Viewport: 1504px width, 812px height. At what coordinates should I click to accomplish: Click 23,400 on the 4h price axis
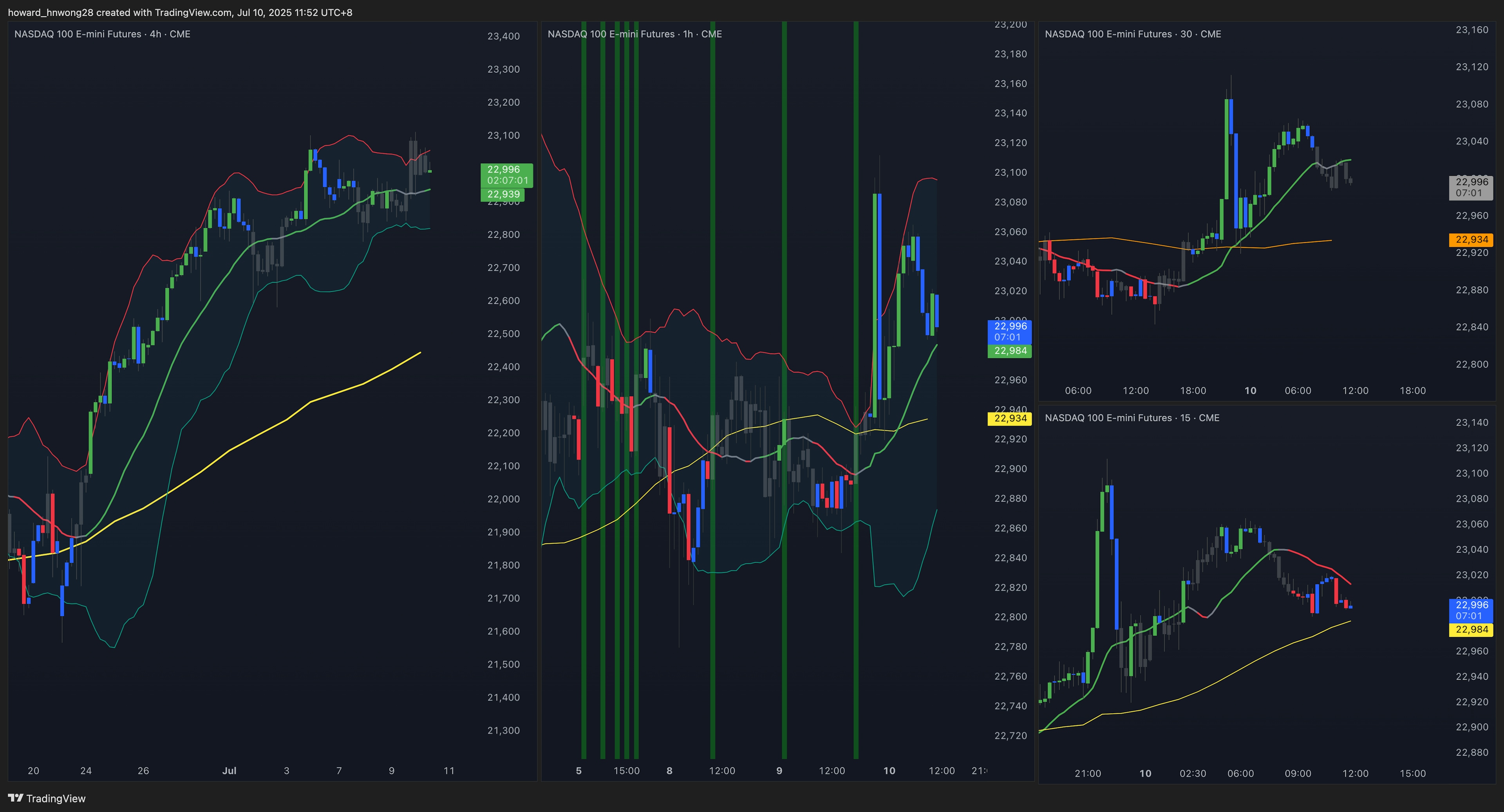coord(503,36)
